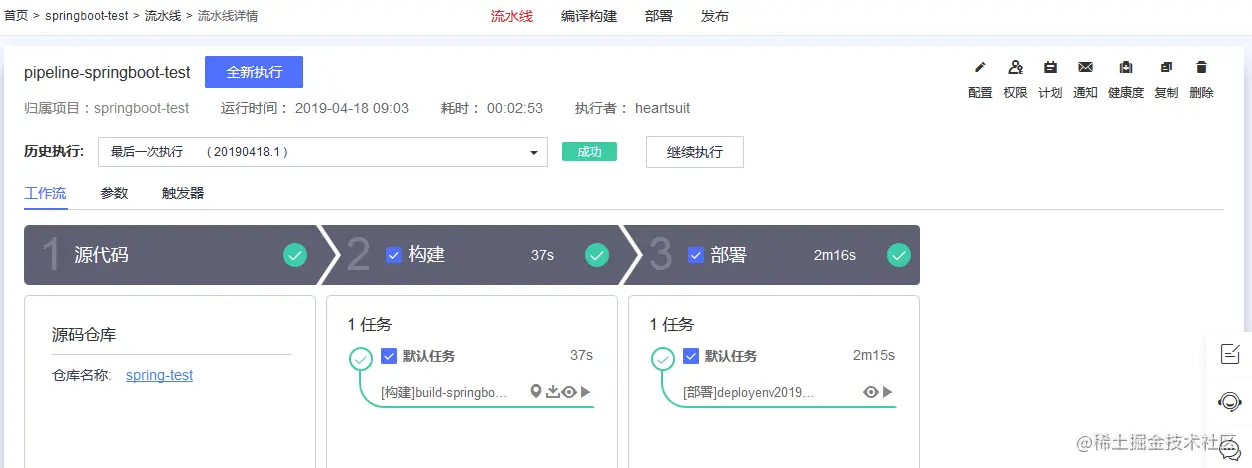Image resolution: width=1252 pixels, height=468 pixels.
Task: Open the 权限 permissions icon
Action: [1015, 67]
